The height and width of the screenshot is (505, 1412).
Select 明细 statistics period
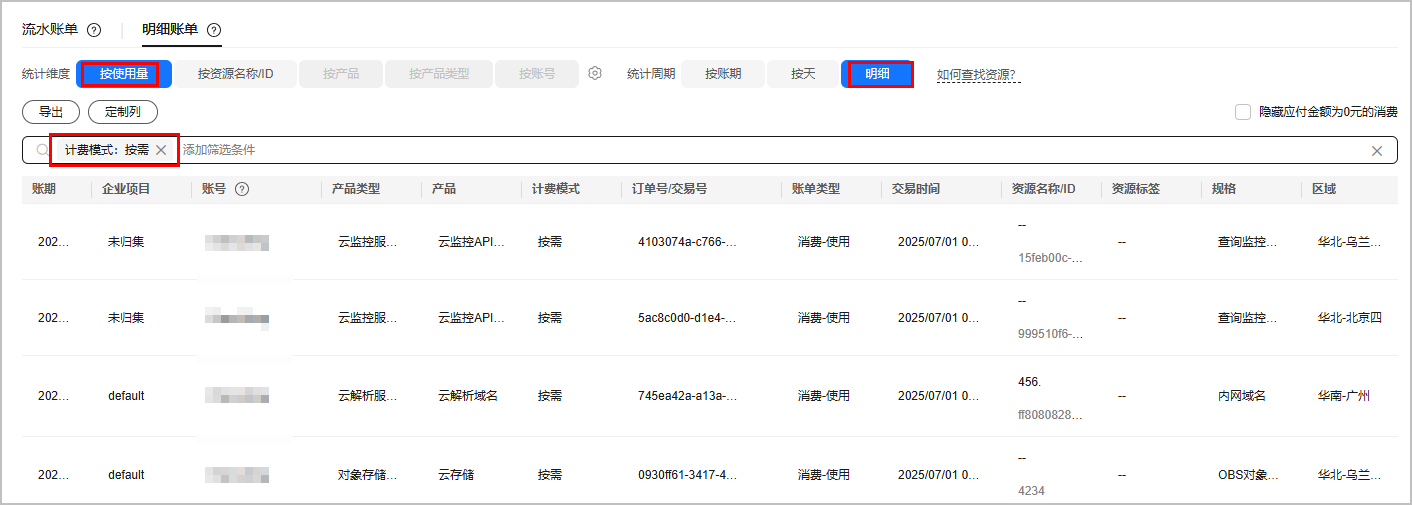coord(877,74)
